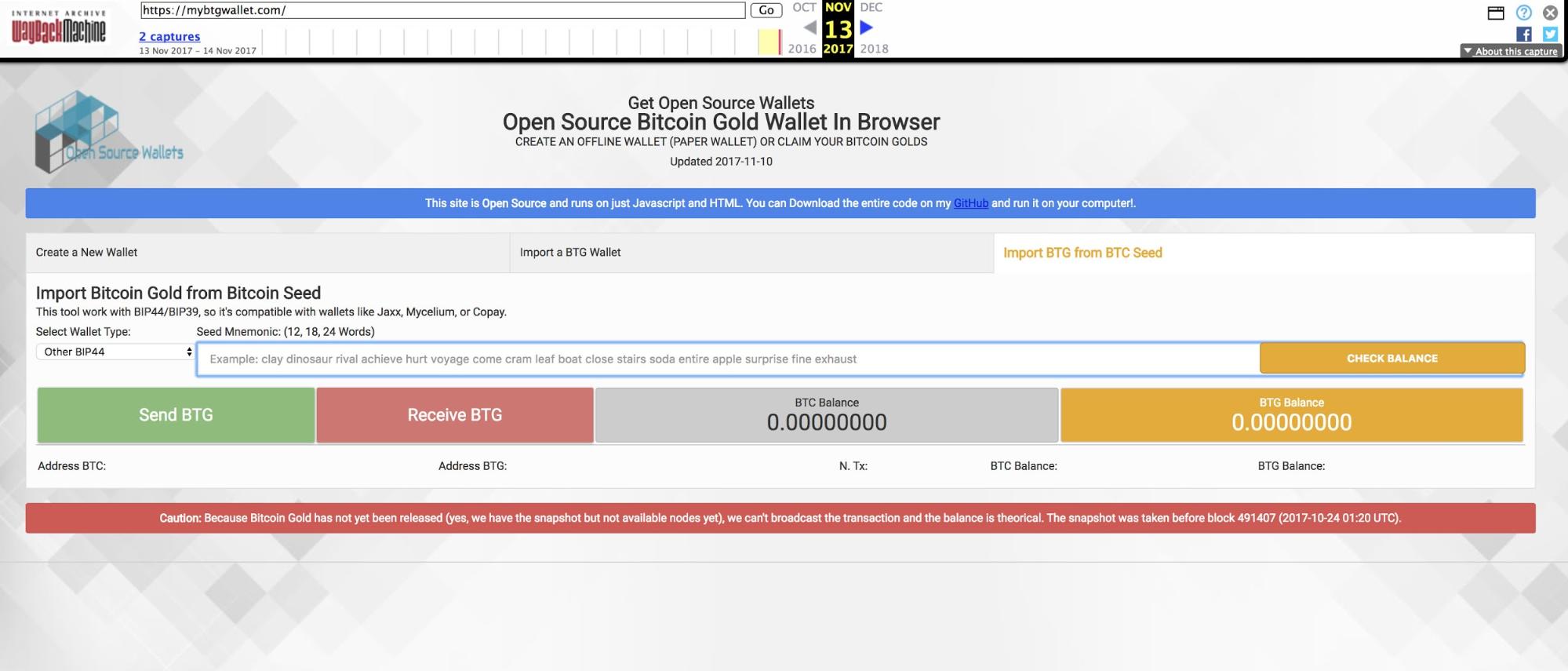The height and width of the screenshot is (671, 1568).
Task: Select Import BTG from BTC Seed tab
Action: point(1082,253)
